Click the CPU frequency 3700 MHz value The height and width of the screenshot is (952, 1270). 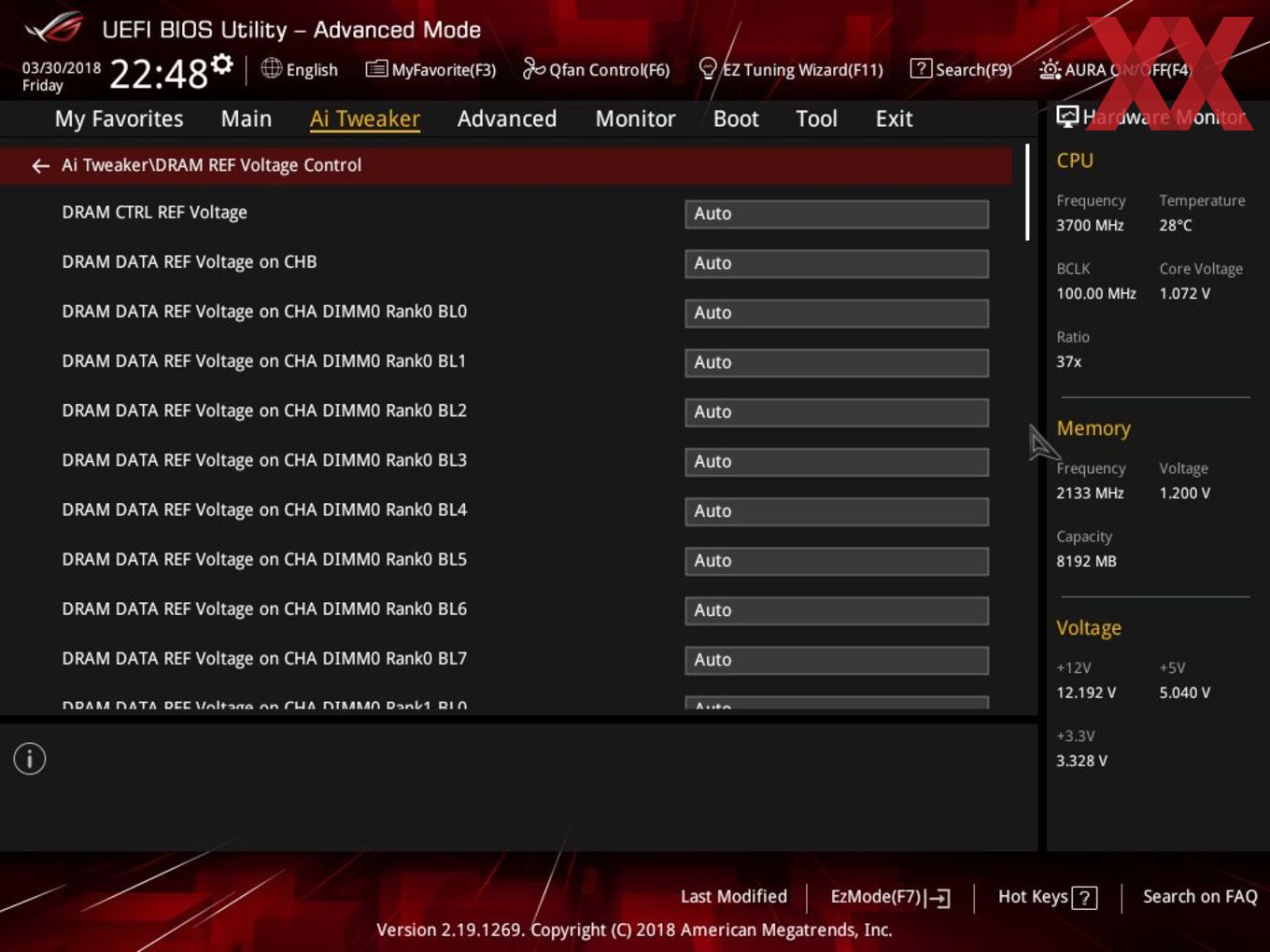[1090, 225]
